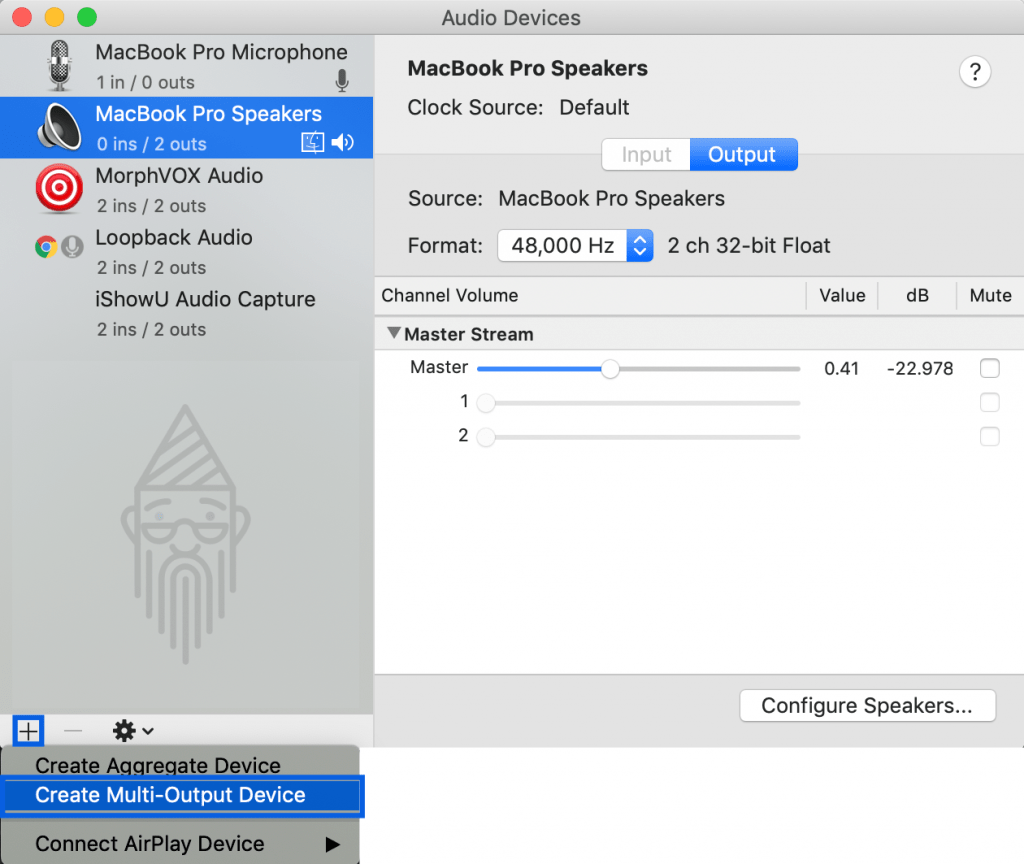Click the Chrome icon beside Loopback Audio
The image size is (1024, 864).
pos(46,247)
